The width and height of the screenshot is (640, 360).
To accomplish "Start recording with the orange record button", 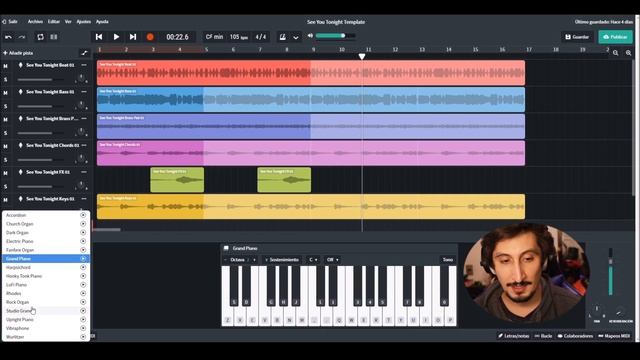I will pos(150,37).
